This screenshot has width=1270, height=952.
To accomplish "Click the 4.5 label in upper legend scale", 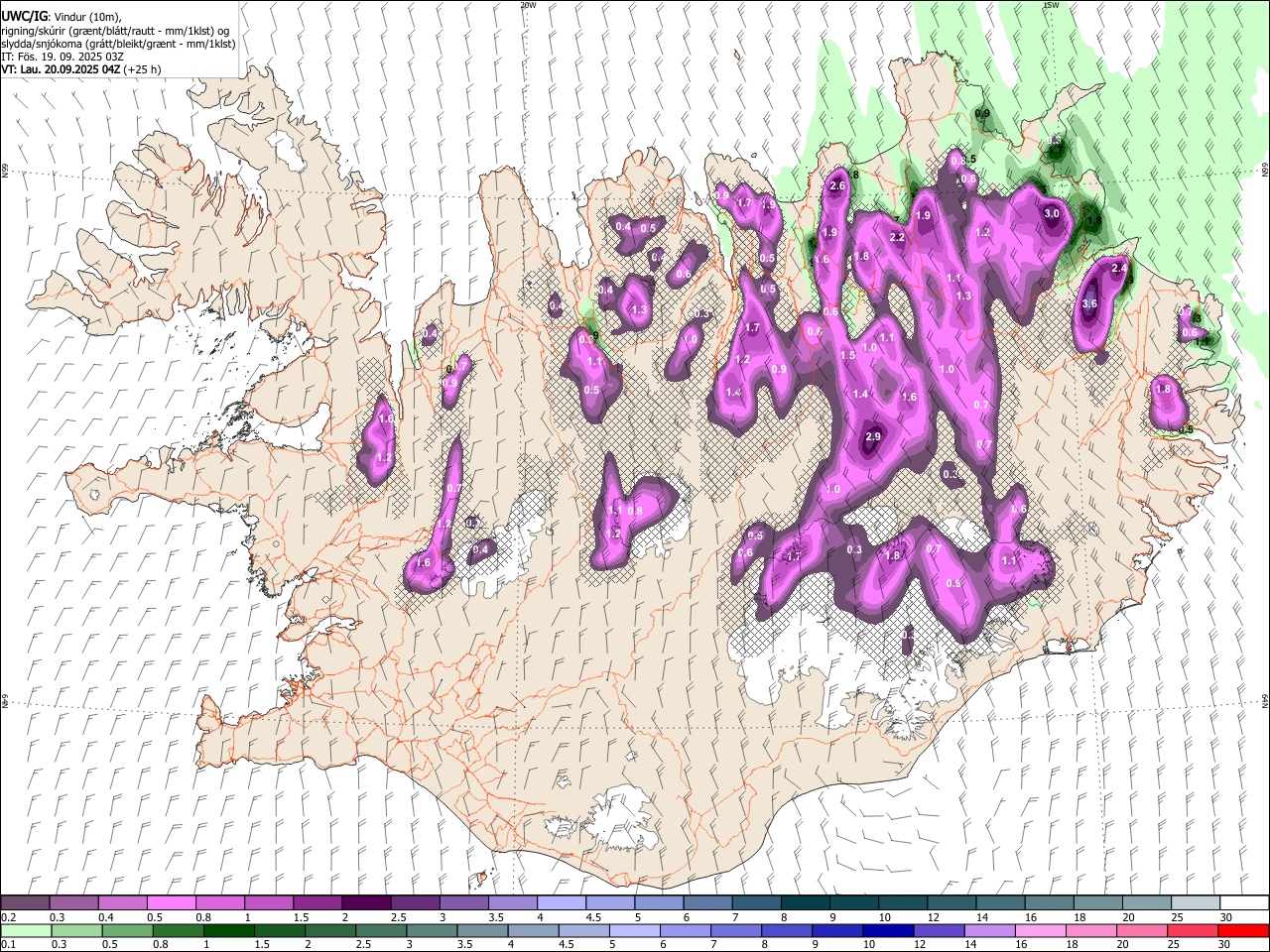I will pyautogui.click(x=593, y=917).
